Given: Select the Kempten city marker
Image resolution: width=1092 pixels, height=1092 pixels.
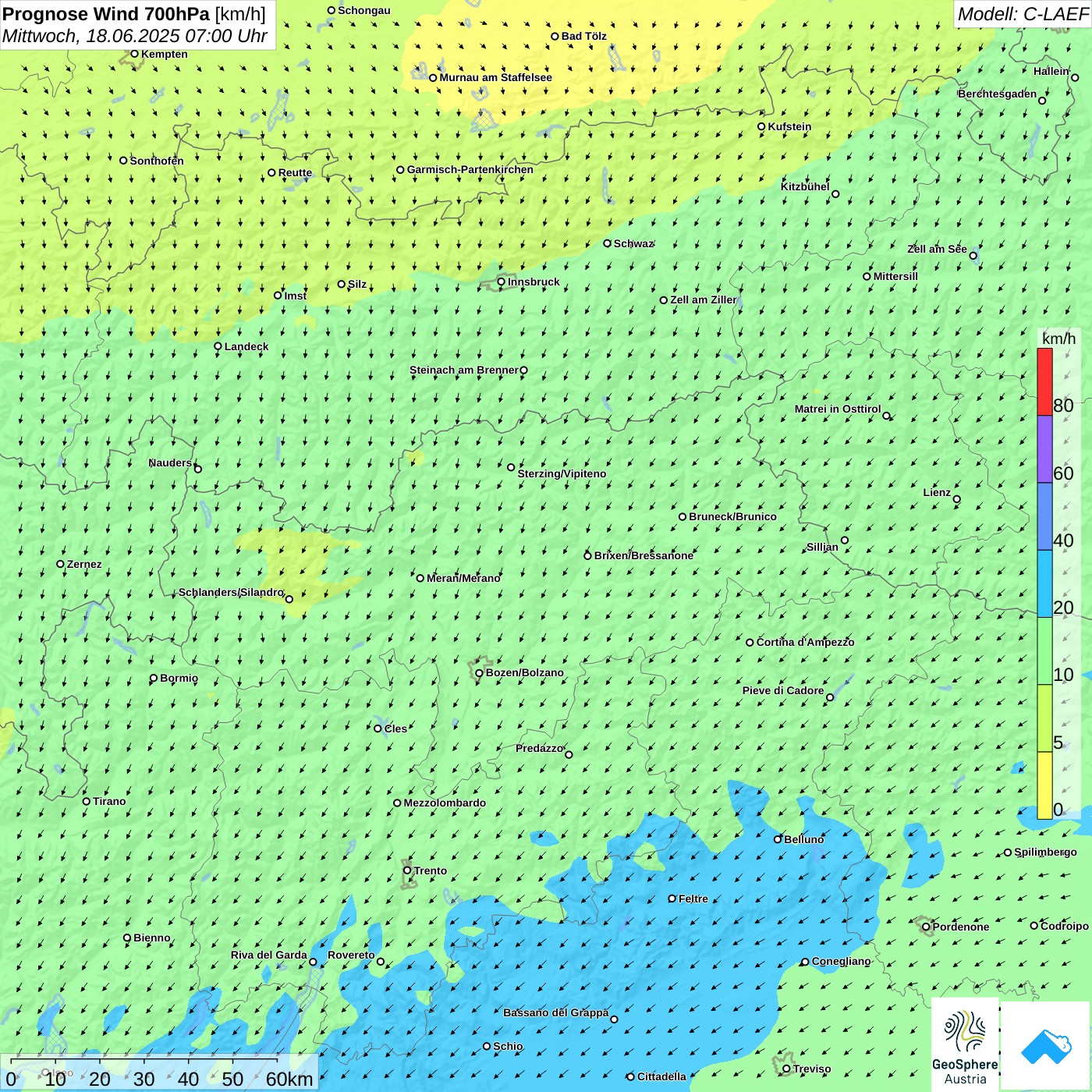Looking at the screenshot, I should 134,54.
